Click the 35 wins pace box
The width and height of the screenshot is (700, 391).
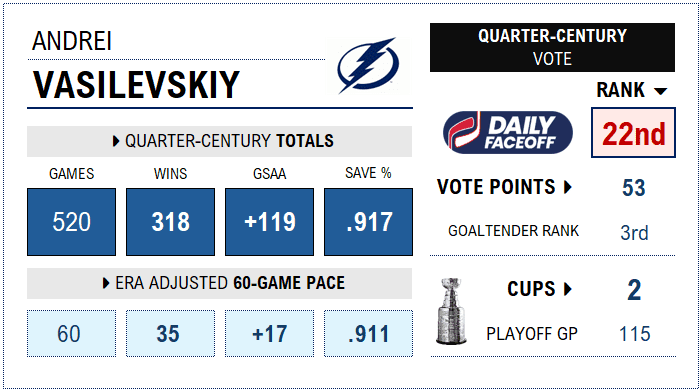[171, 334]
